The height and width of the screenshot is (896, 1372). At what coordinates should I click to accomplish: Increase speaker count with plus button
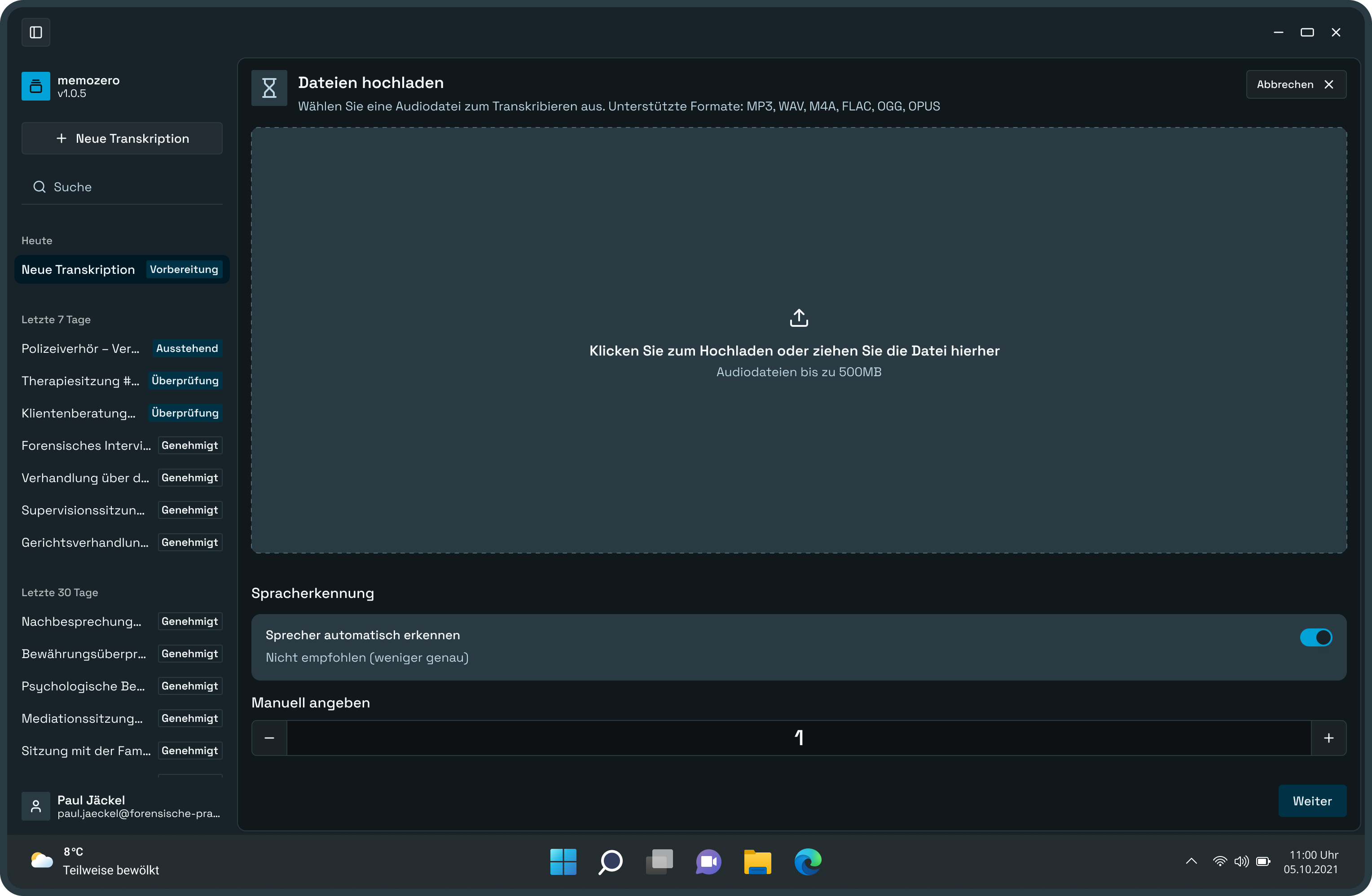point(1328,738)
